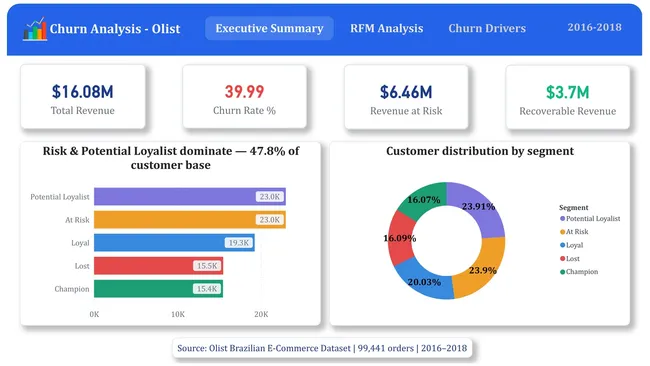This screenshot has height=366, width=650.
Task: Select the Revenue at Risk card
Action: tap(406, 97)
